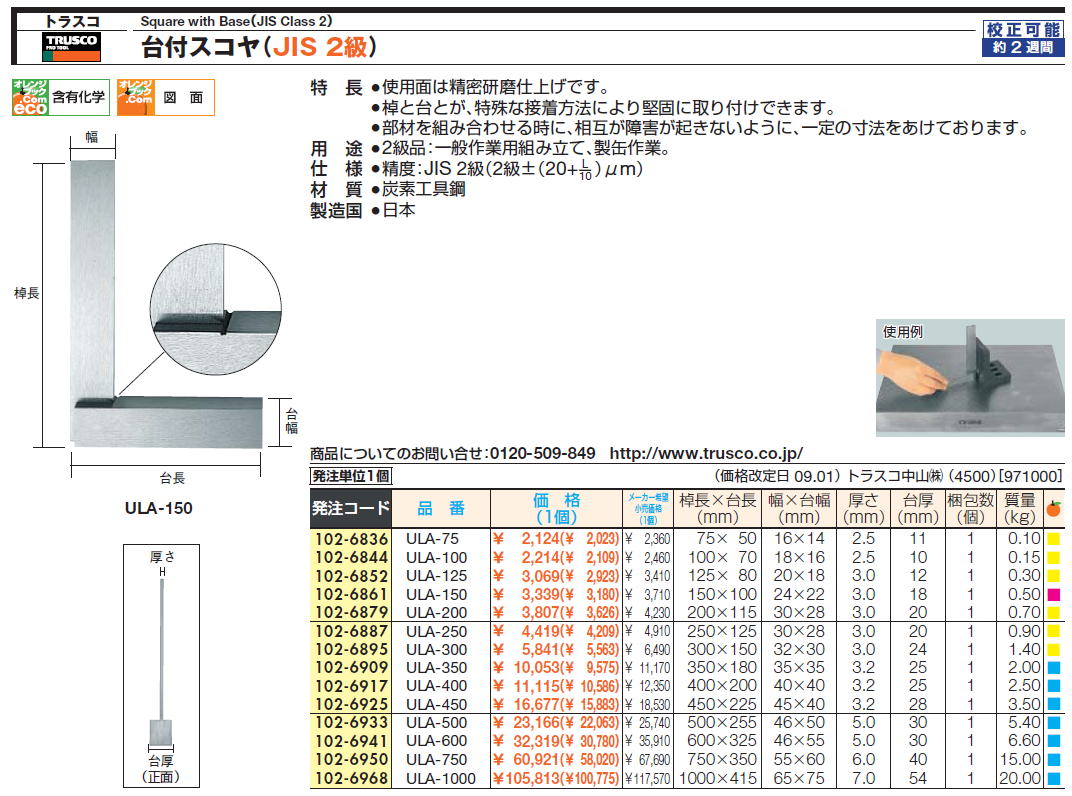This screenshot has width=1072, height=796.
Task: Click the 炭素工具鋼 material text
Action: (x=424, y=189)
